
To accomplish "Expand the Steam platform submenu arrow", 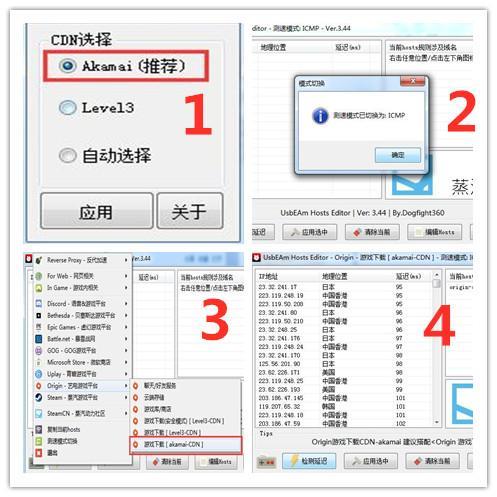I will tap(126, 397).
